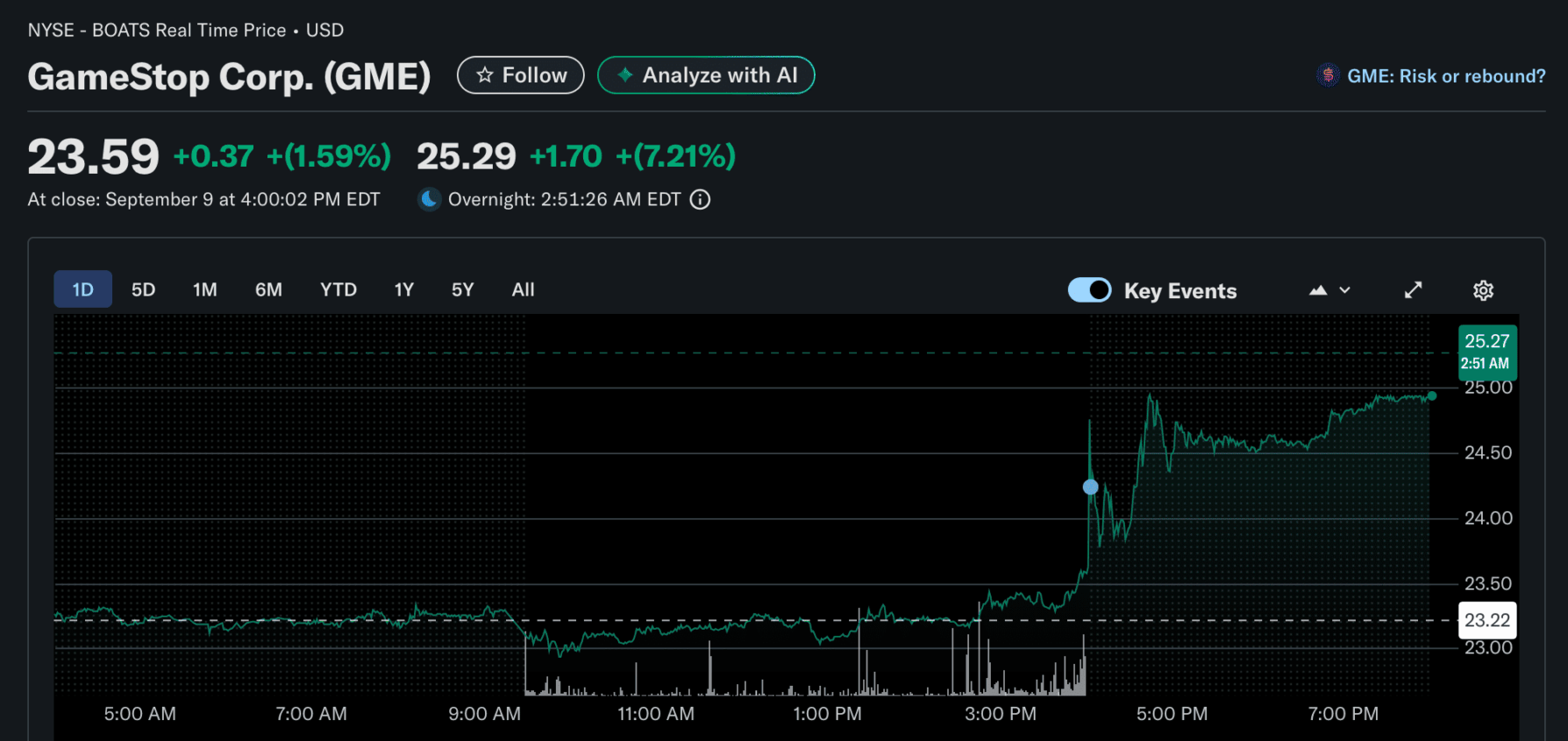The image size is (1568, 741).
Task: Click the +0.37 close change value
Action: 213,156
